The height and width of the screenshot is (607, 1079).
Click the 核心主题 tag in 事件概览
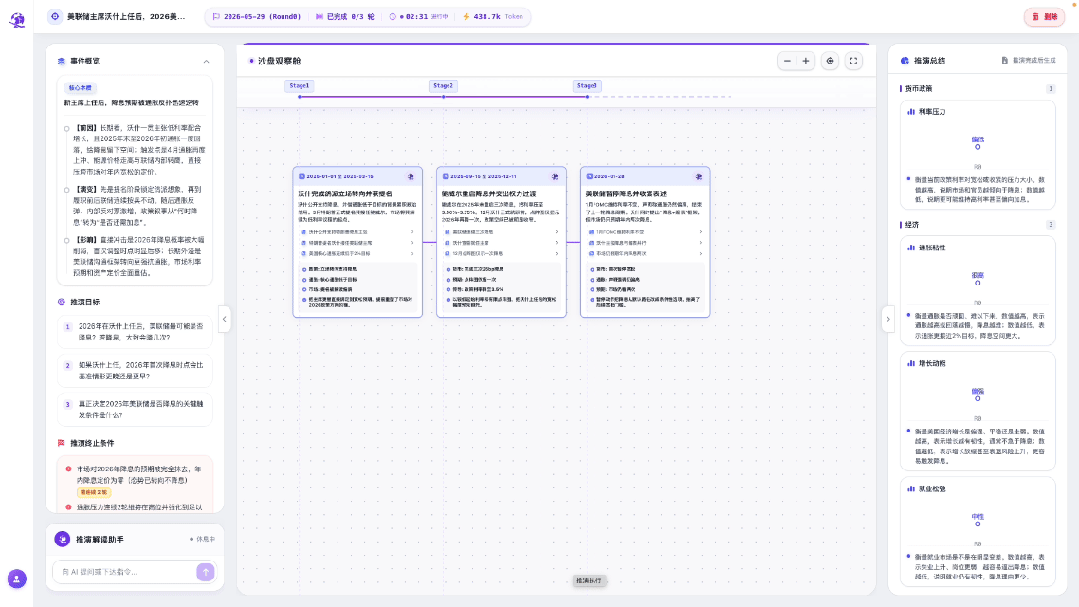point(80,88)
